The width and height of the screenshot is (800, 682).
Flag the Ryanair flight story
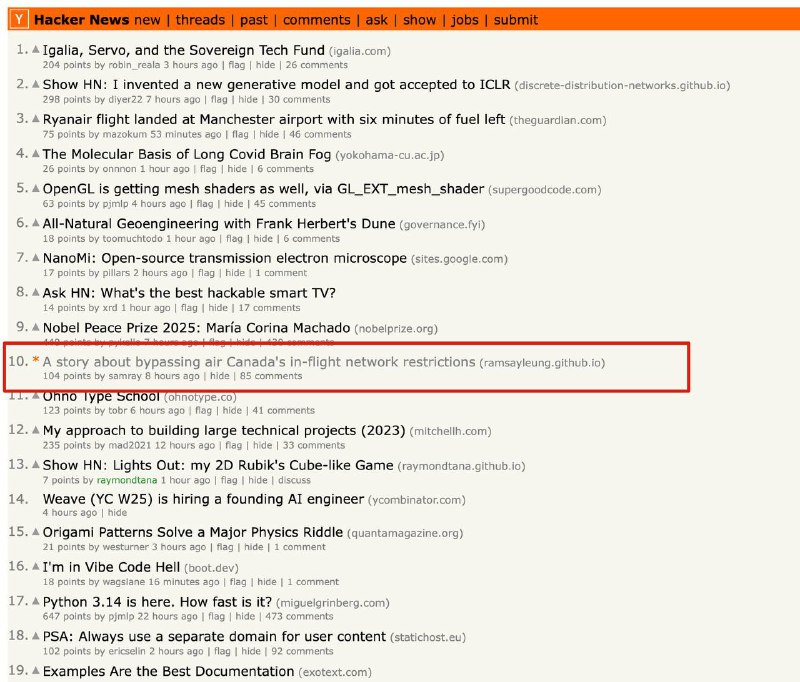[x=240, y=134]
